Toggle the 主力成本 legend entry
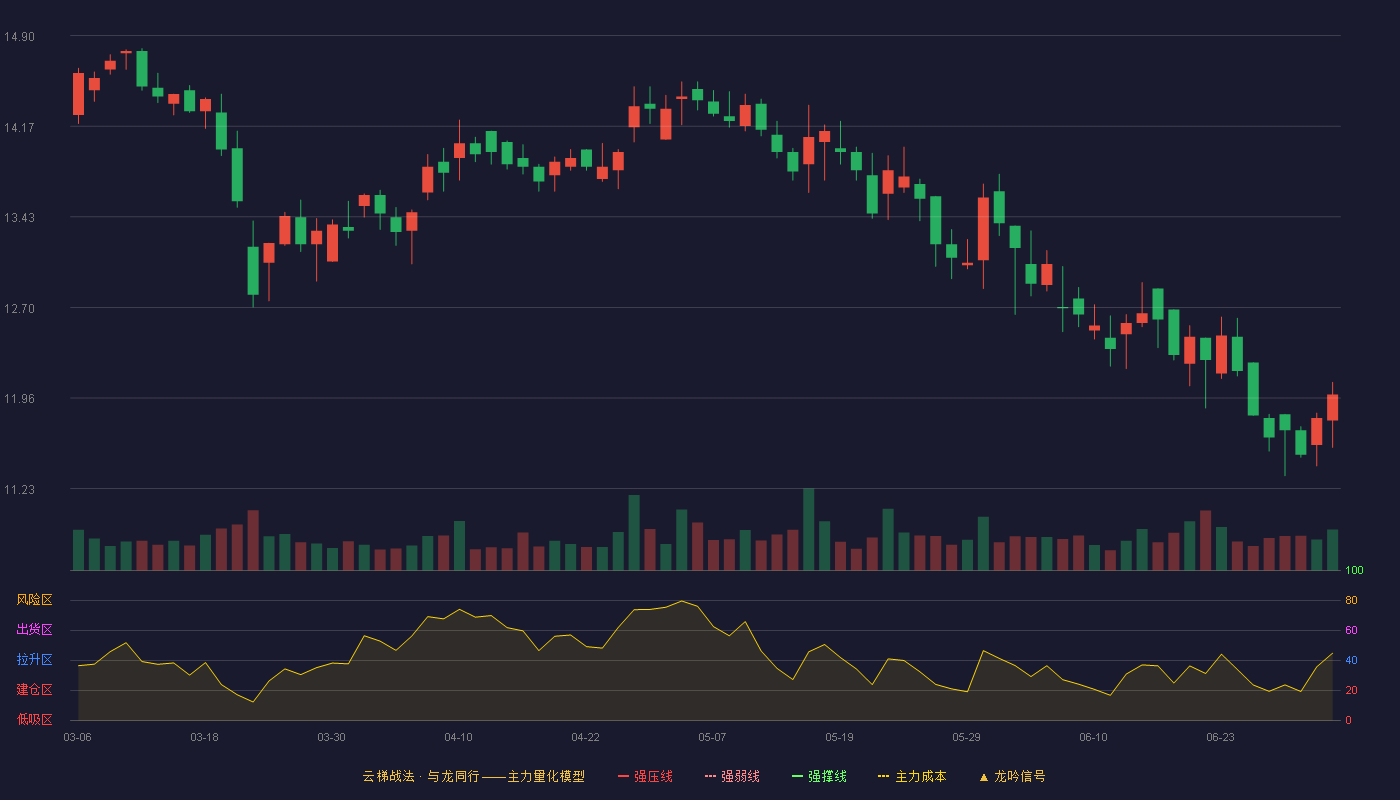Screen dimensions: 1400x800 [x=912, y=776]
